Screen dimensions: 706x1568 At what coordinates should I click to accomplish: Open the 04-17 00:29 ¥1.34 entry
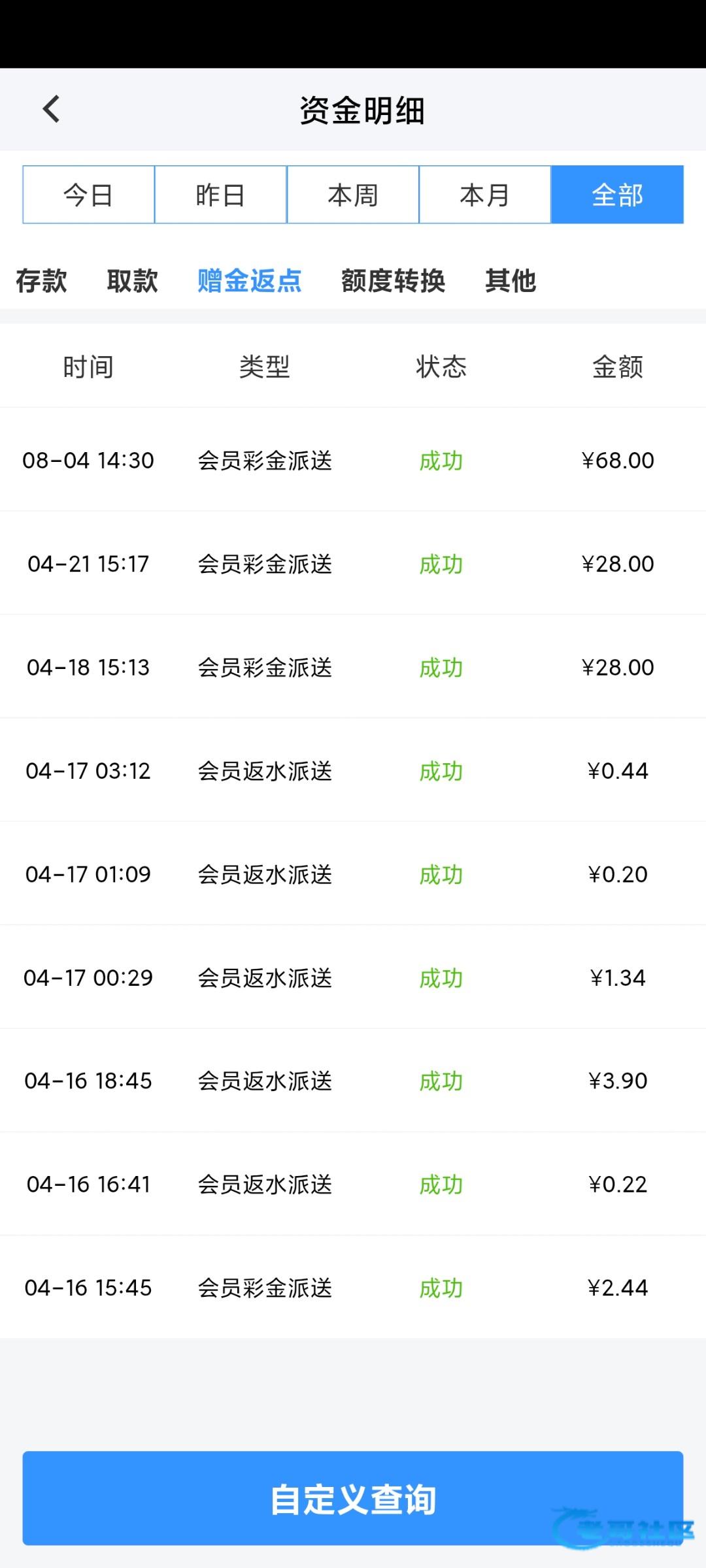pos(353,977)
